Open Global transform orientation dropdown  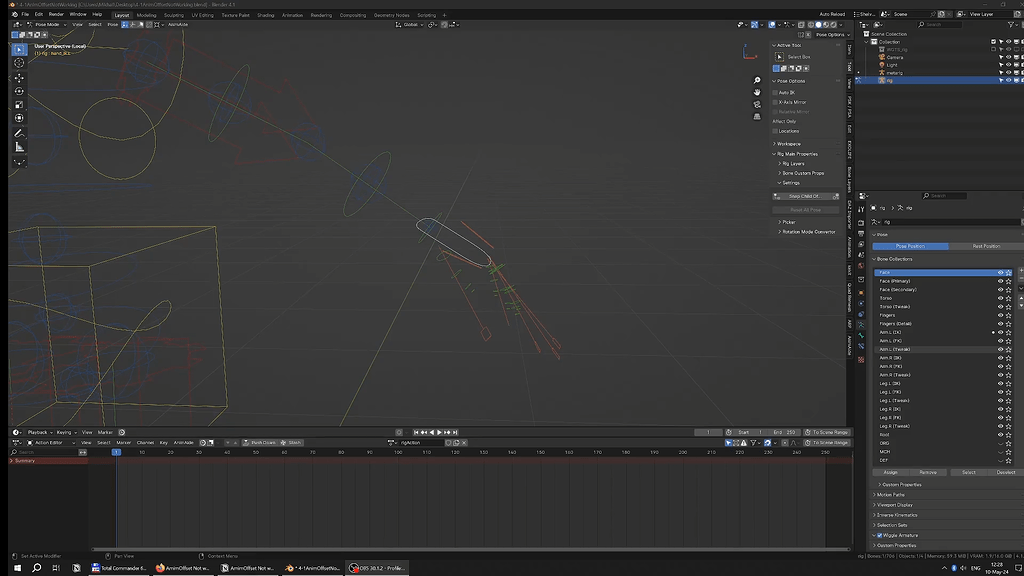[x=409, y=25]
